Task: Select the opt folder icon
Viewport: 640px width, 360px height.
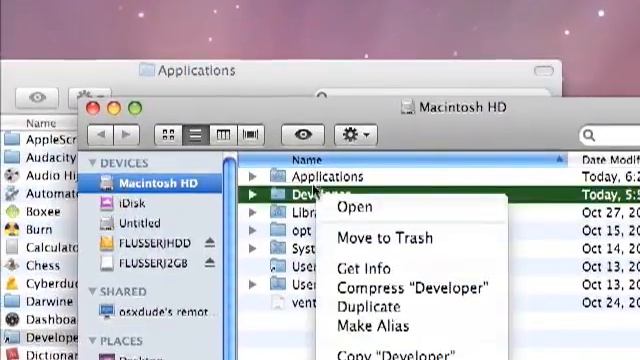Action: tap(278, 230)
